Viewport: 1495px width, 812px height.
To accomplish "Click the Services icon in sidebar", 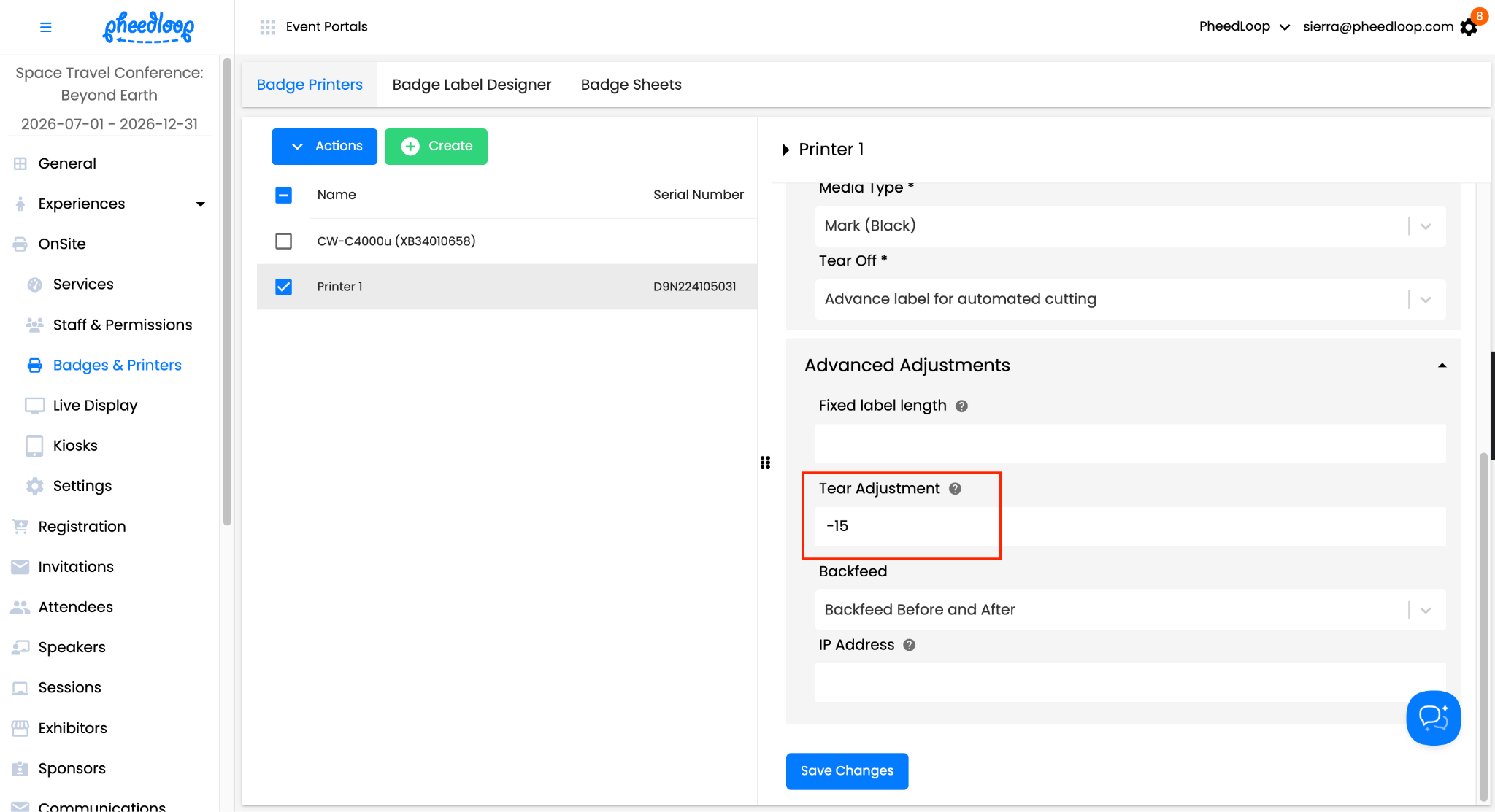I will tap(34, 285).
